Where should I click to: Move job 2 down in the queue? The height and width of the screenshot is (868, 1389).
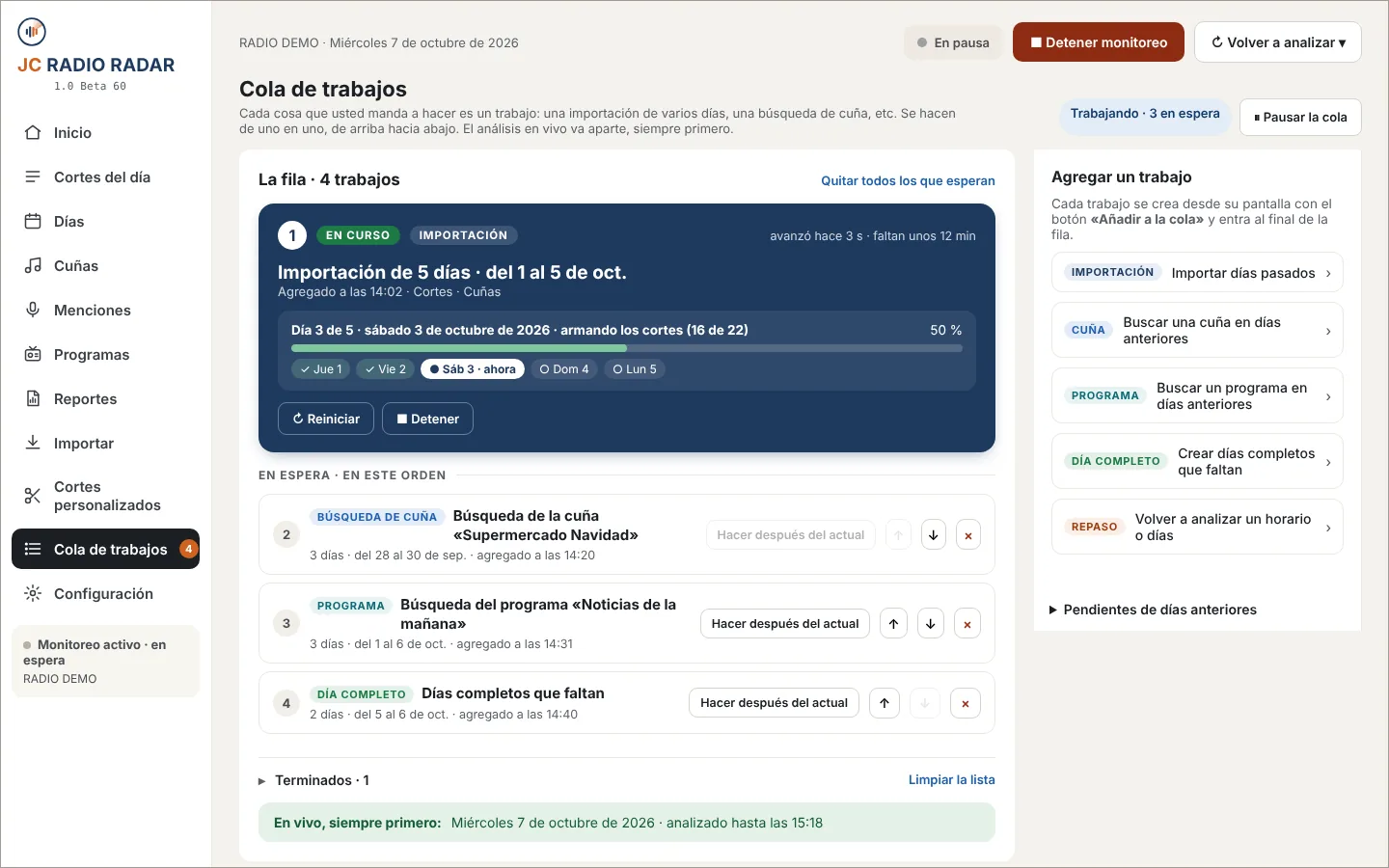pos(934,535)
